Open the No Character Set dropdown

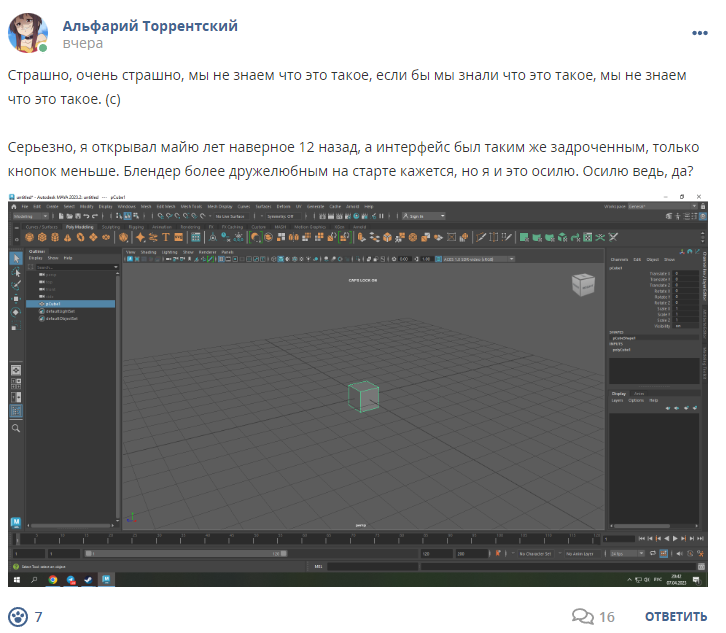[535, 553]
